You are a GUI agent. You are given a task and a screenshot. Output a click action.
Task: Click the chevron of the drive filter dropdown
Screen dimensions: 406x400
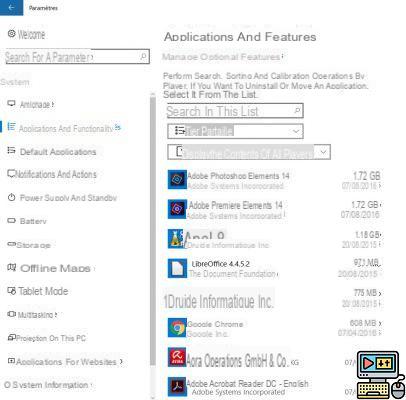[323, 152]
